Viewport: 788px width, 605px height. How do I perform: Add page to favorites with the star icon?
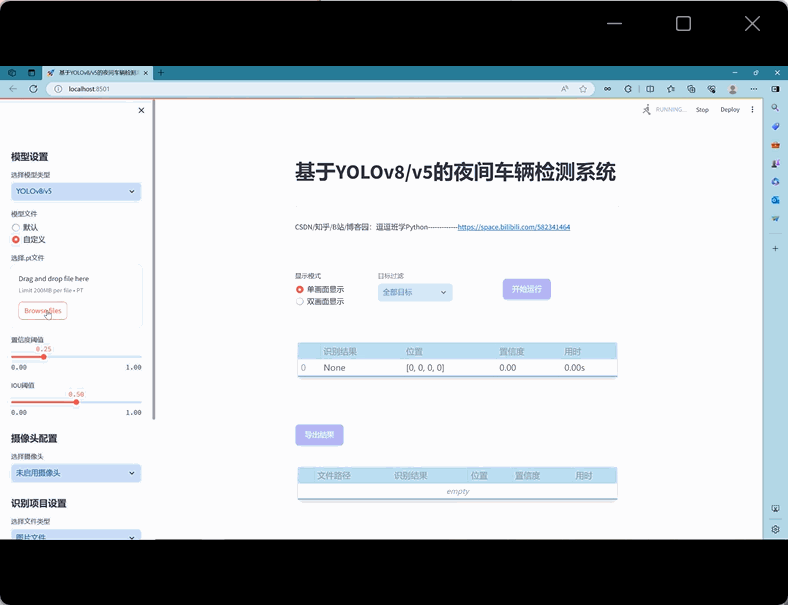[x=583, y=89]
